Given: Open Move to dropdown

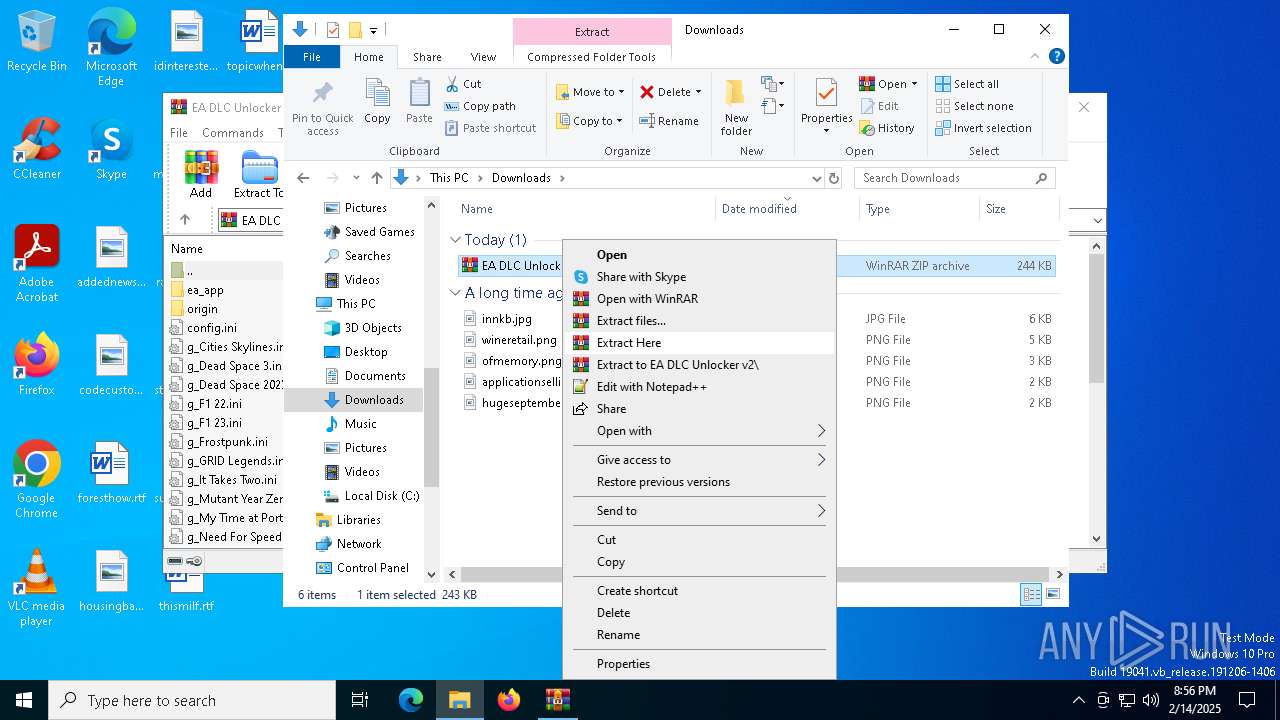Looking at the screenshot, I should pos(589,92).
